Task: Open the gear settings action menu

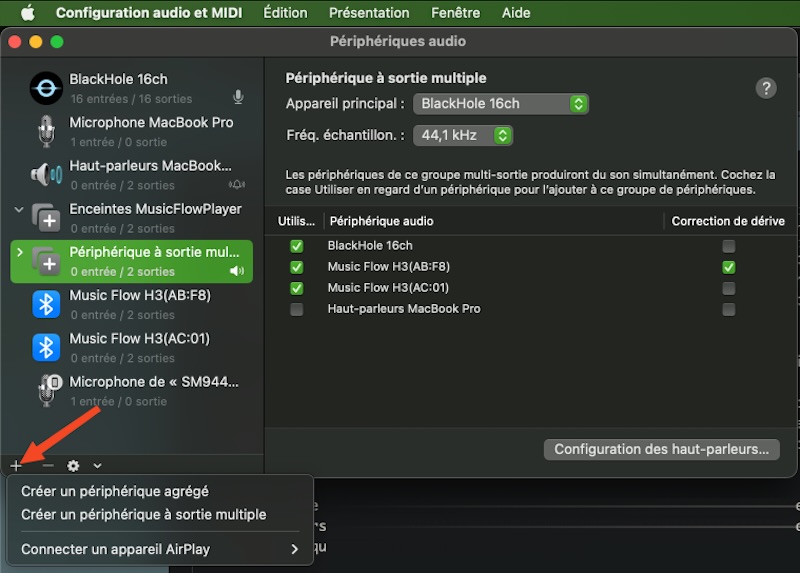Action: coord(73,466)
